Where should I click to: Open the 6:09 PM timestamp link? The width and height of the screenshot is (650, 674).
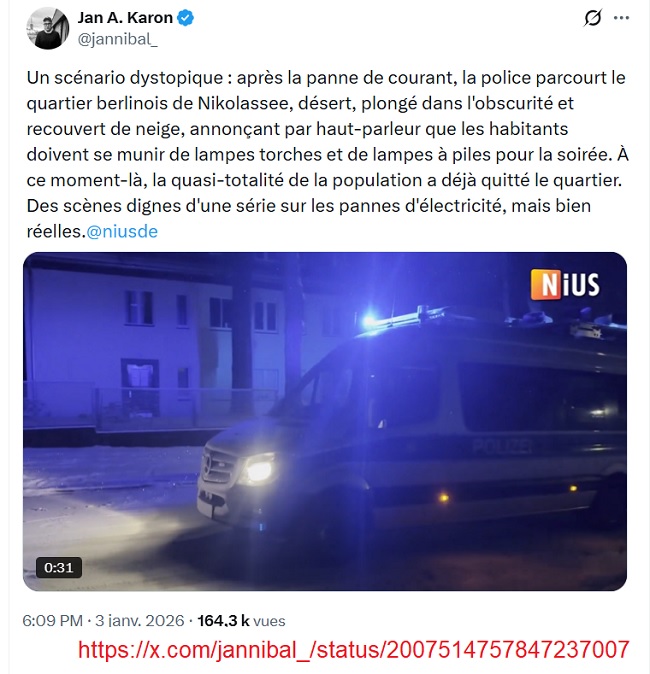coord(52,621)
